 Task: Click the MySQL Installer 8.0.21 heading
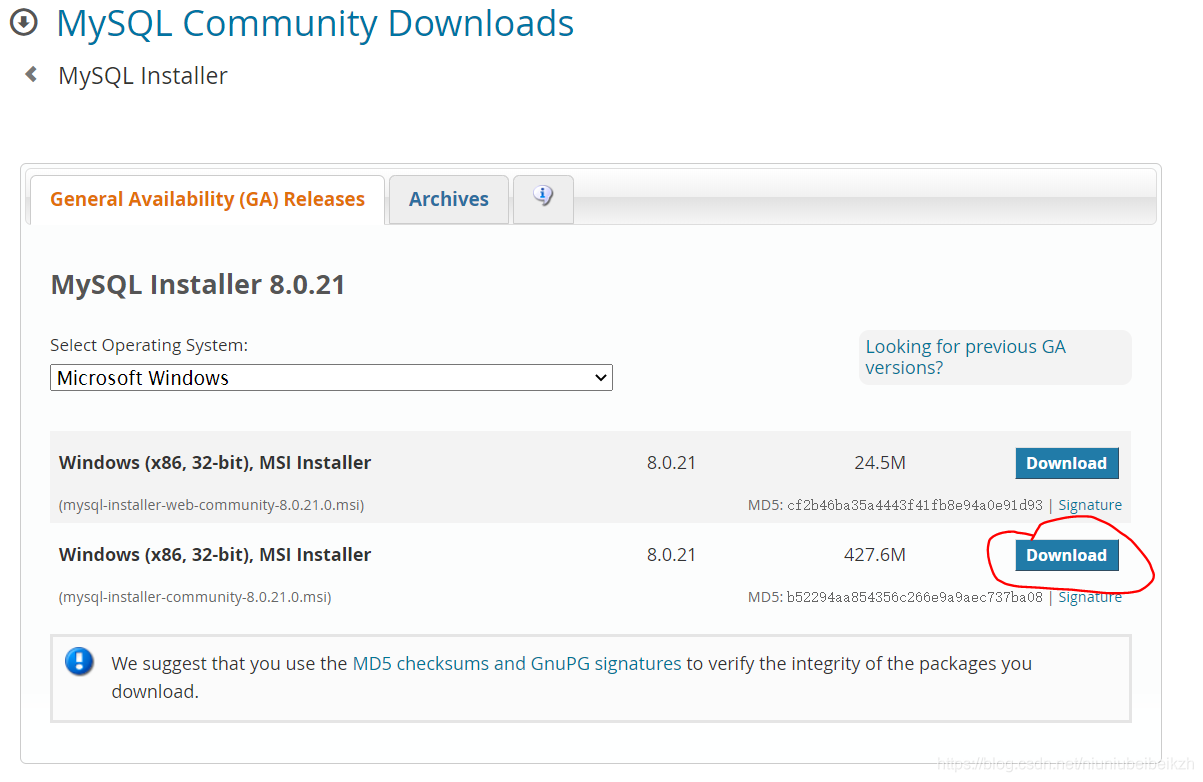(x=198, y=285)
